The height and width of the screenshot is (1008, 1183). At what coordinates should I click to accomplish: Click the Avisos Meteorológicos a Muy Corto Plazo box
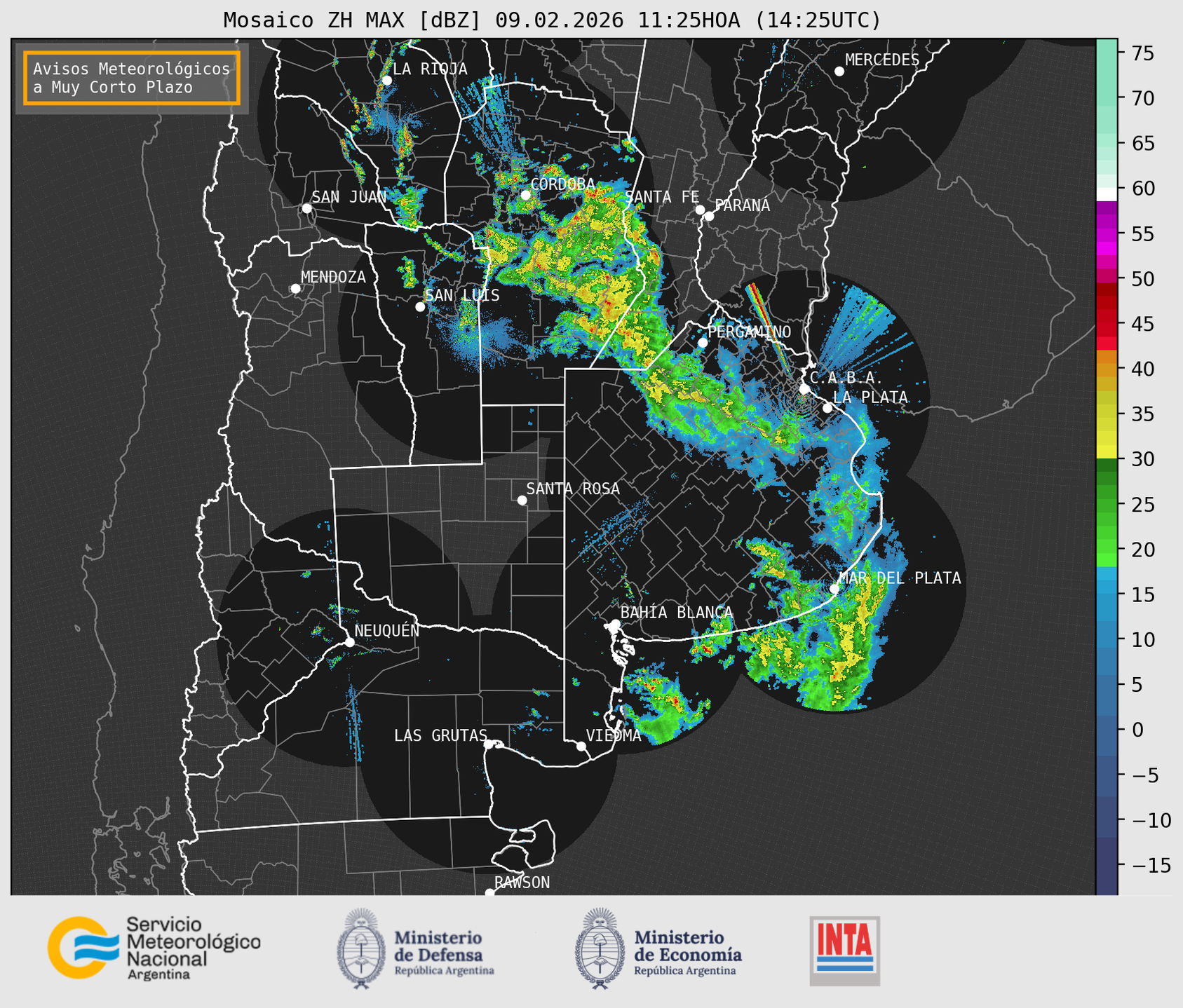coord(132,78)
